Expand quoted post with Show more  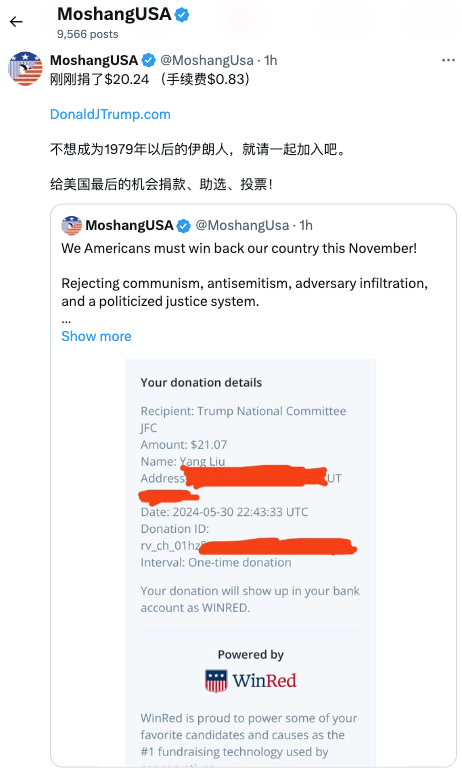[x=96, y=336]
